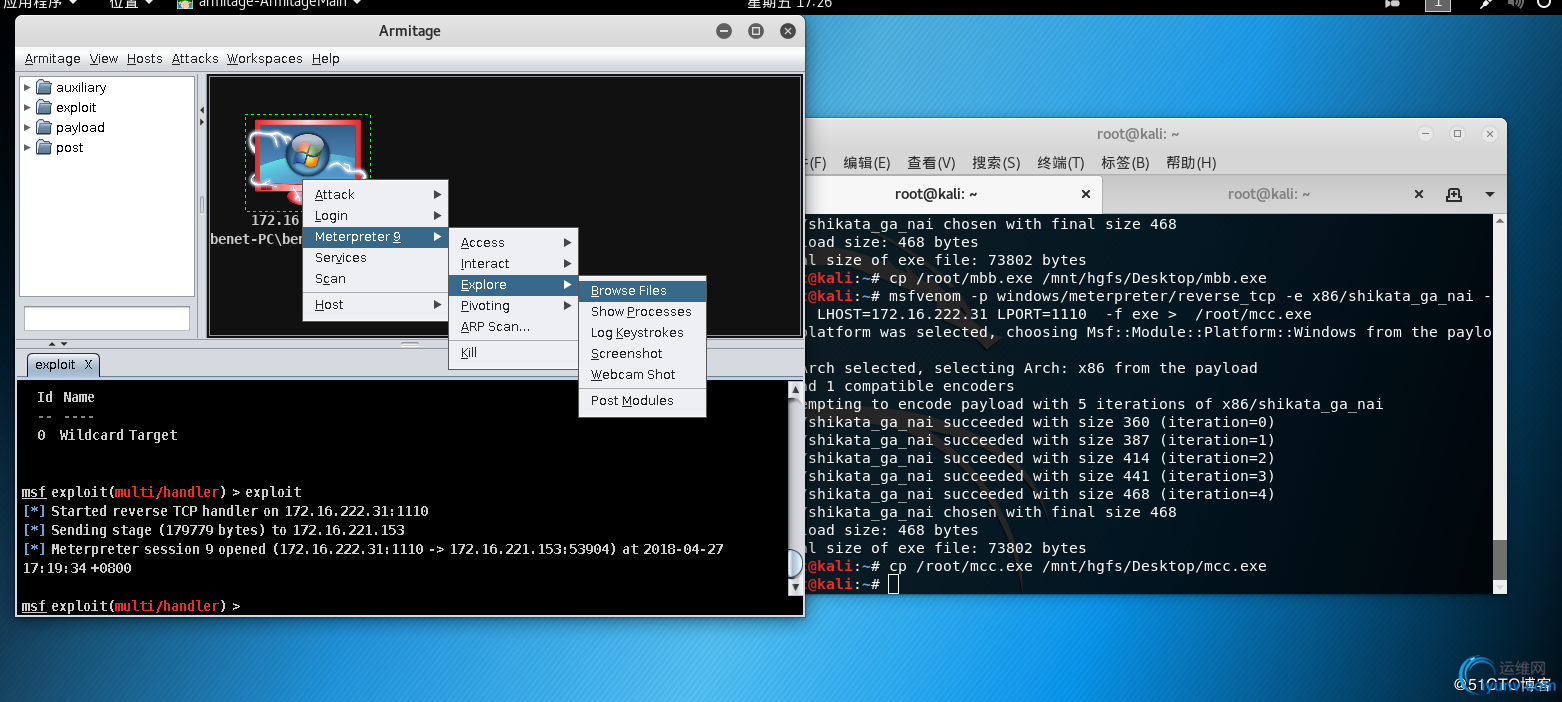
Task: Choose ARP Scan... in Meterpreter menu
Action: pos(513,326)
